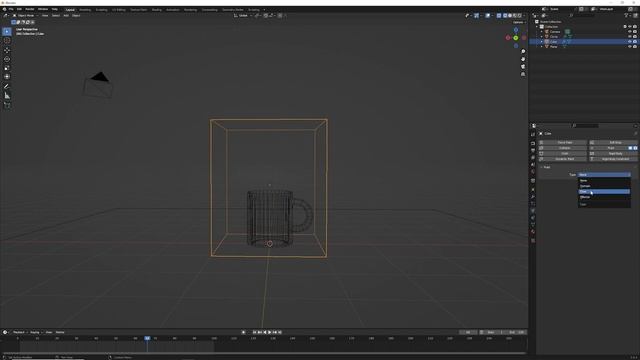Select the Rotate tool
The width and height of the screenshot is (640, 360).
pos(7,59)
